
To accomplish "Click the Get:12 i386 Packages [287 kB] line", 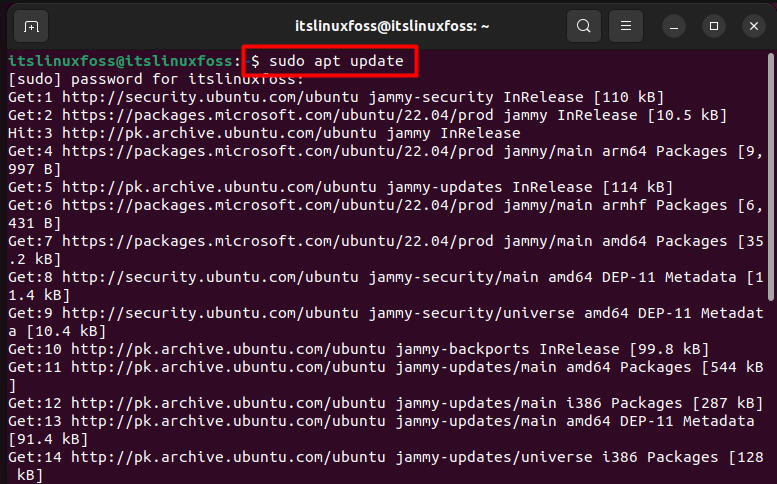I will [386, 403].
